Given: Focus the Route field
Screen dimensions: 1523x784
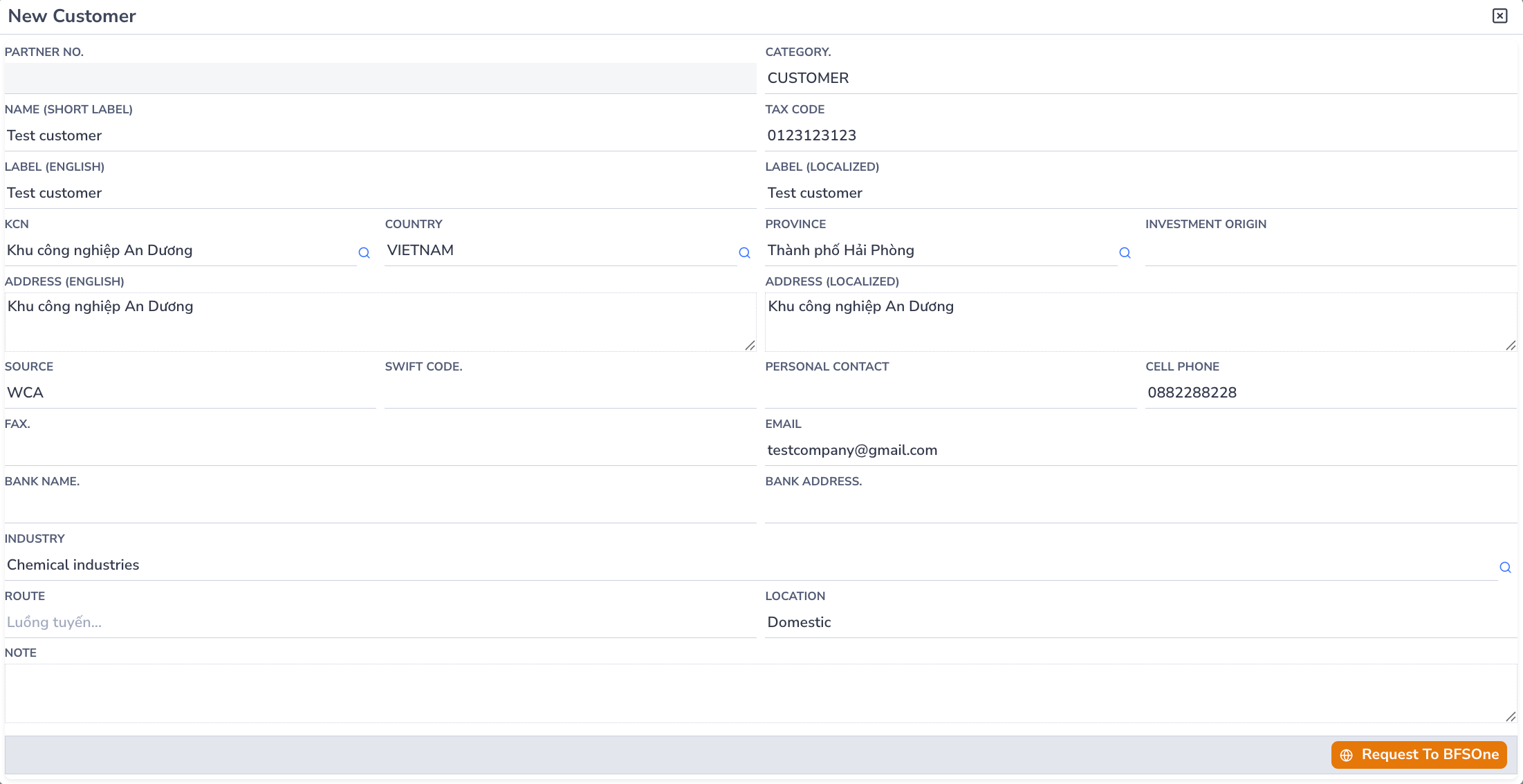Looking at the screenshot, I should pyautogui.click(x=380, y=622).
